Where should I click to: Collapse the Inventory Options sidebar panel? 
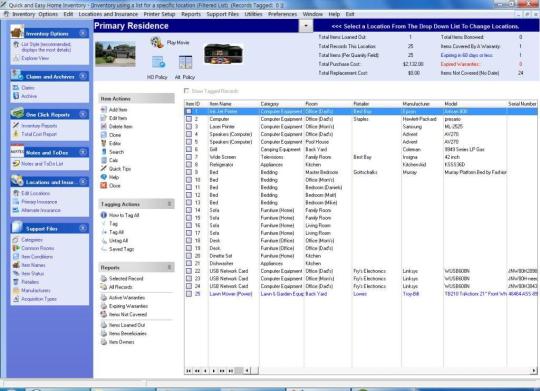pos(83,33)
